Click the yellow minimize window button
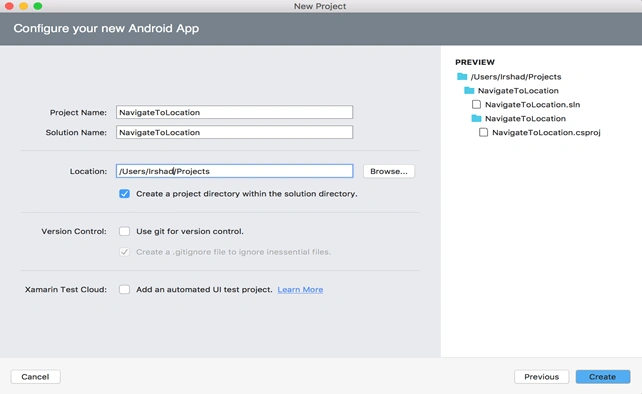 tap(23, 6)
